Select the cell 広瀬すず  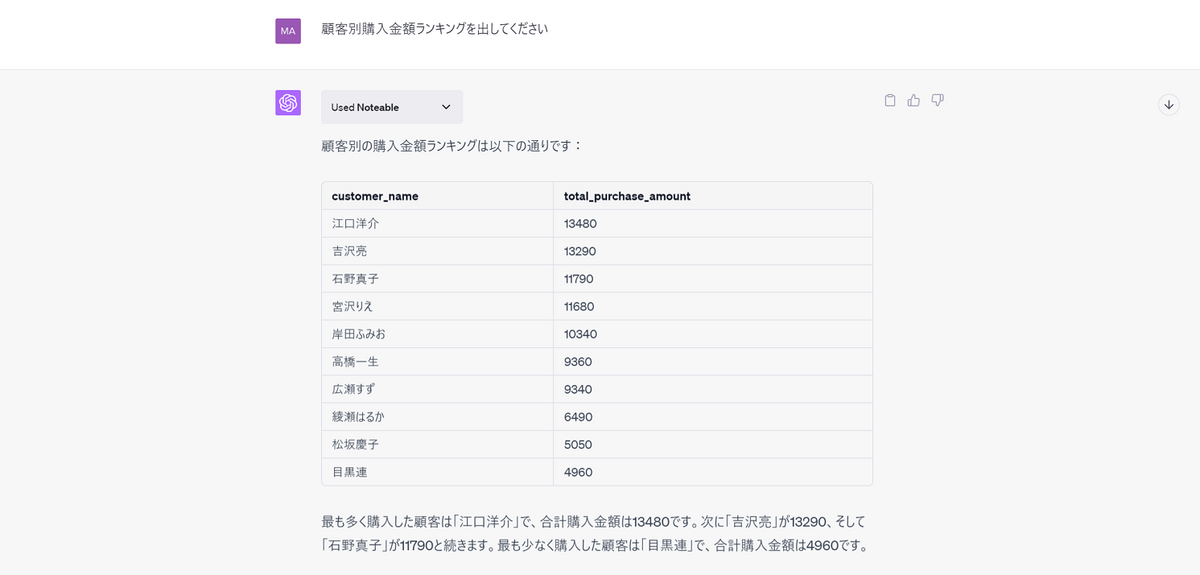point(437,389)
